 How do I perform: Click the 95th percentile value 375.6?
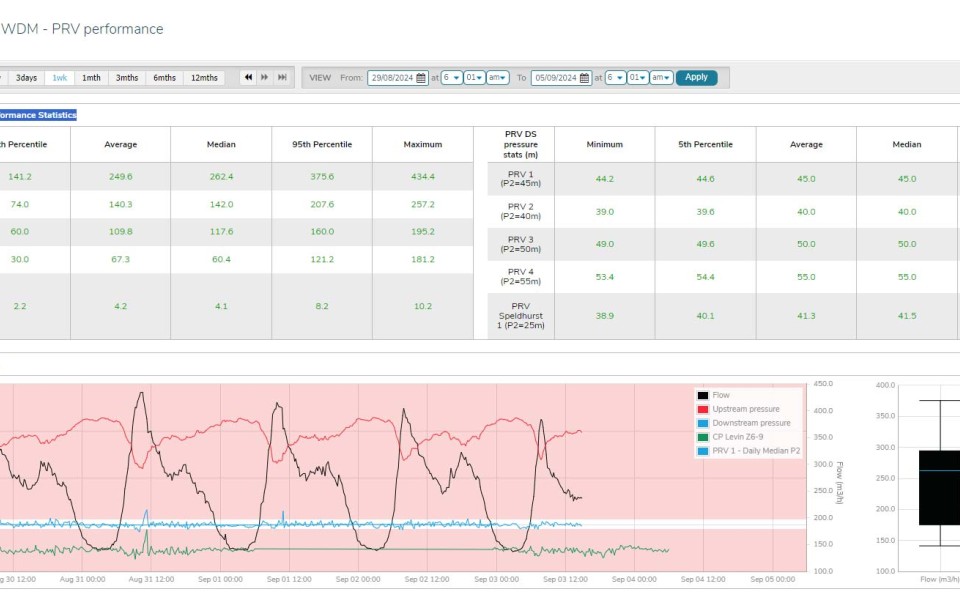coord(322,176)
